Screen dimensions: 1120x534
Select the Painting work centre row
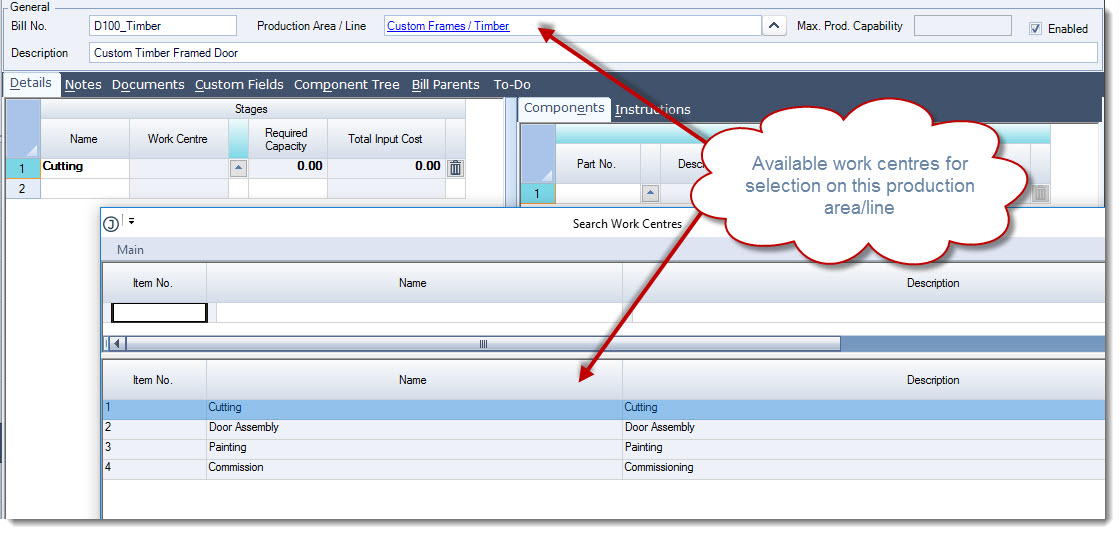click(604, 448)
